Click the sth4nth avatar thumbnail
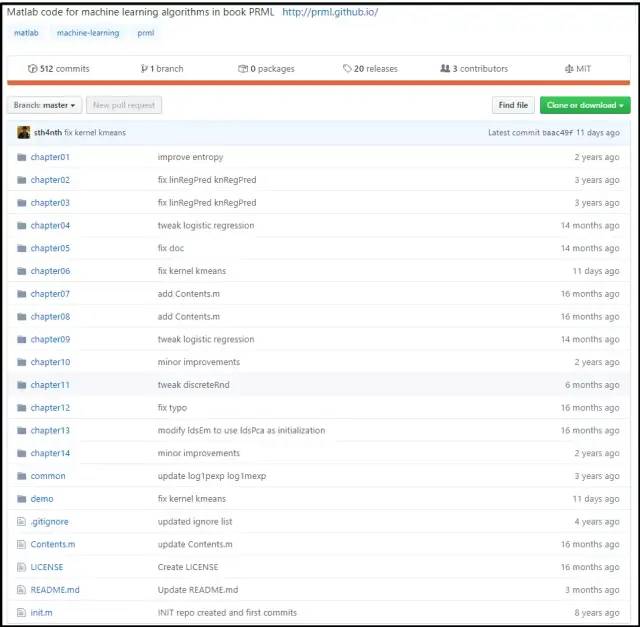 click(24, 132)
